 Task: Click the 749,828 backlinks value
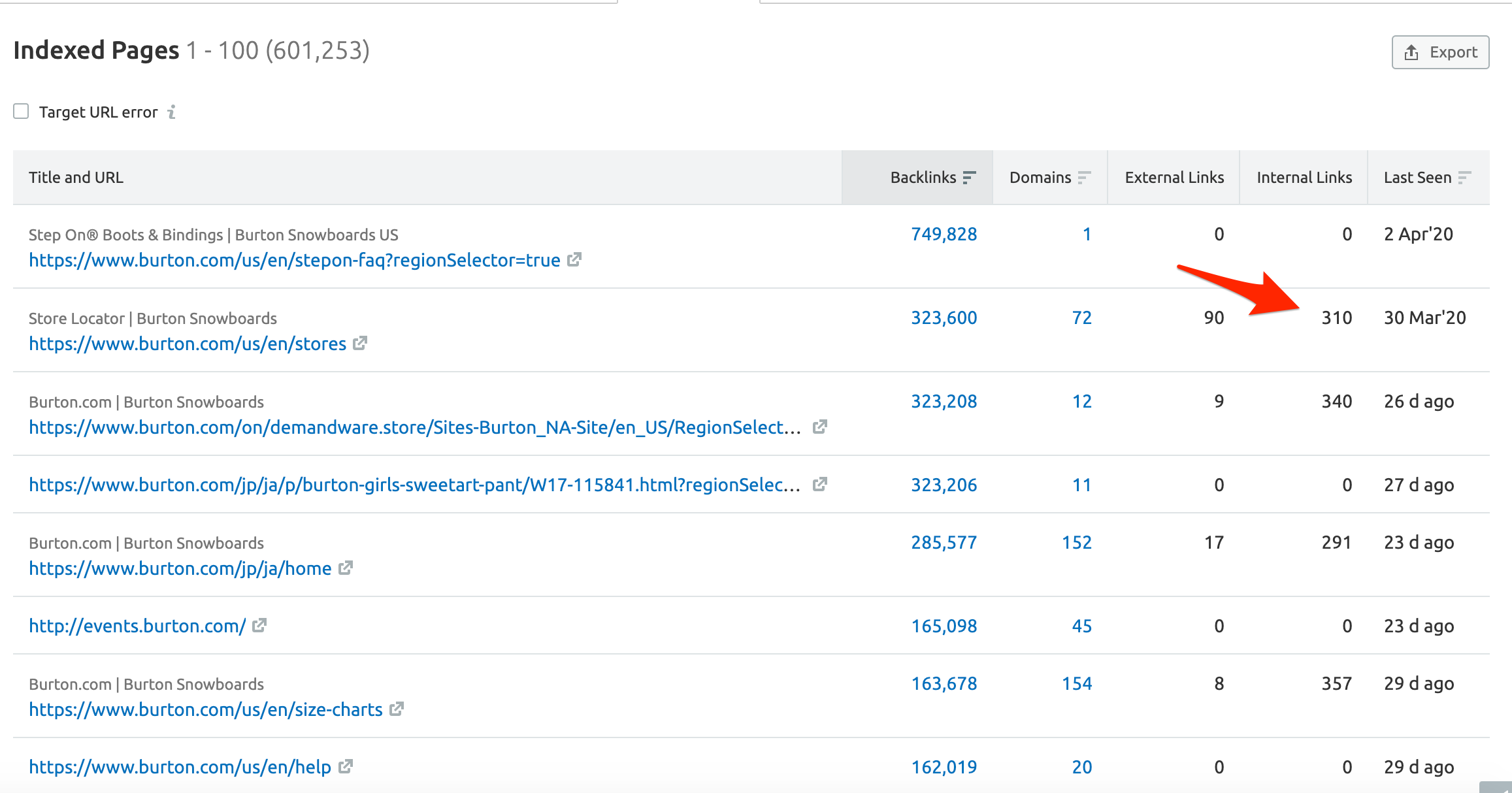pyautogui.click(x=944, y=235)
